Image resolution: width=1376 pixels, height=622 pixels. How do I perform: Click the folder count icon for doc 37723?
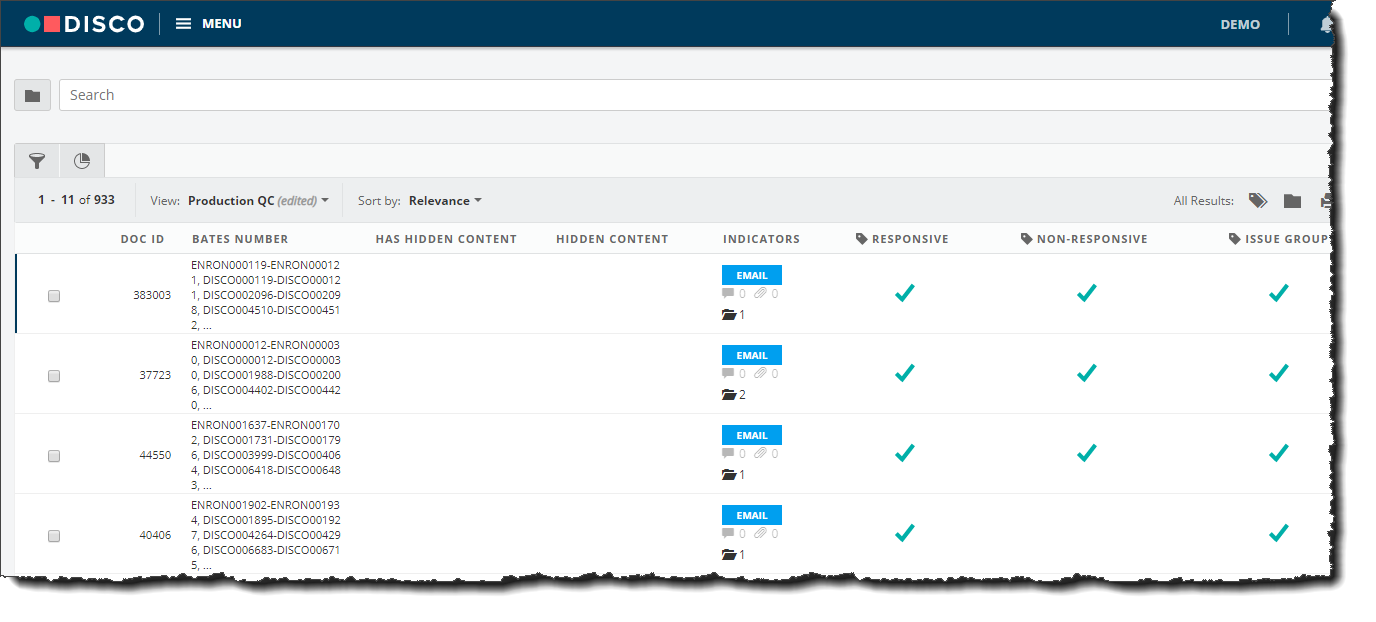[x=728, y=395]
